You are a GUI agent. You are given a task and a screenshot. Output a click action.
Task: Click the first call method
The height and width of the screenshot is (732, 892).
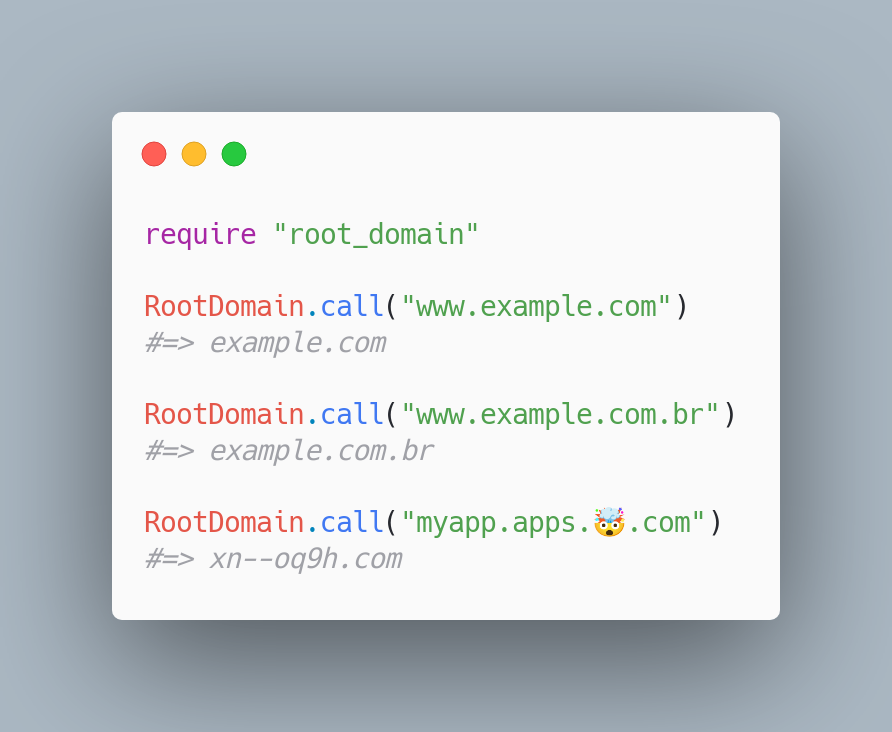(352, 307)
